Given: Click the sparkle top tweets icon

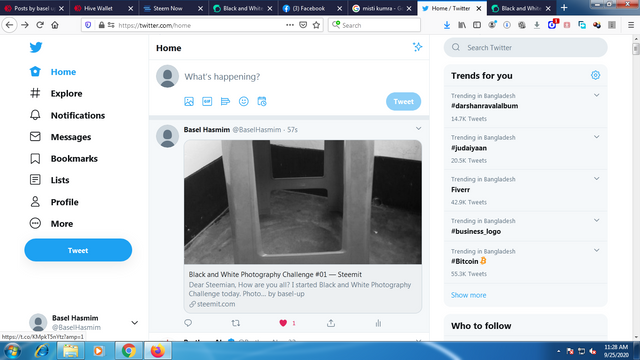Looking at the screenshot, I should pos(417,47).
